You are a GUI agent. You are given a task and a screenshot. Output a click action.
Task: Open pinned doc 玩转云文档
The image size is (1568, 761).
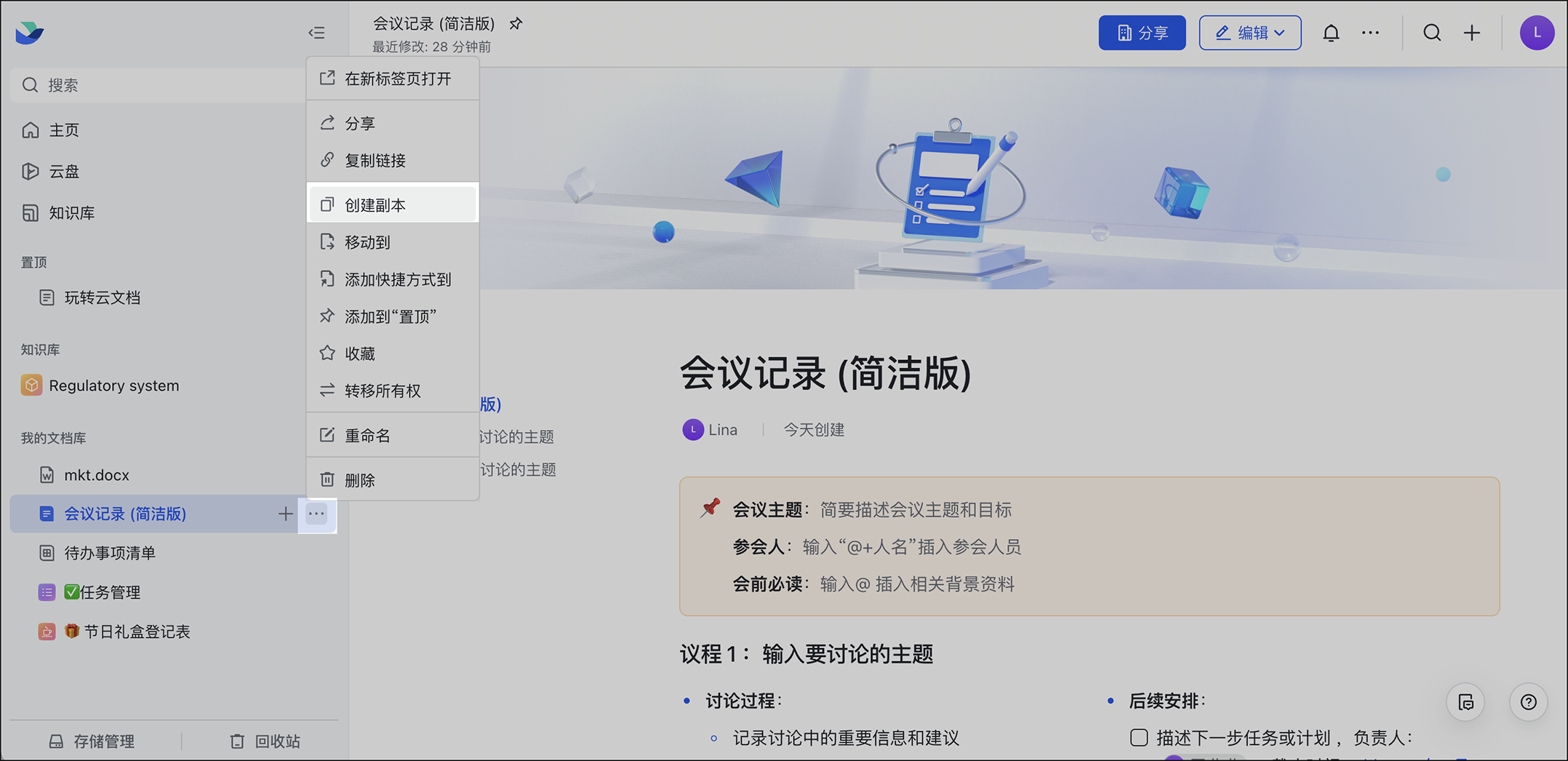click(102, 298)
